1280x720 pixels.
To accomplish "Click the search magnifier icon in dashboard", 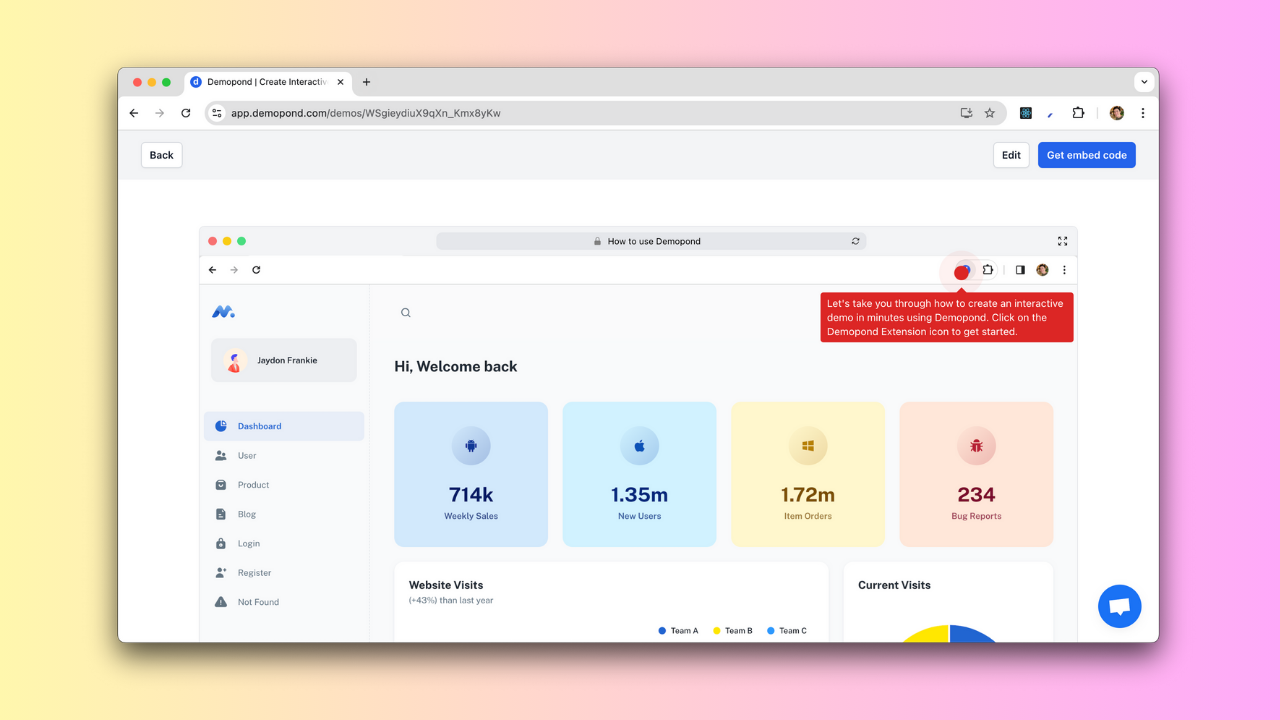I will click(x=405, y=313).
